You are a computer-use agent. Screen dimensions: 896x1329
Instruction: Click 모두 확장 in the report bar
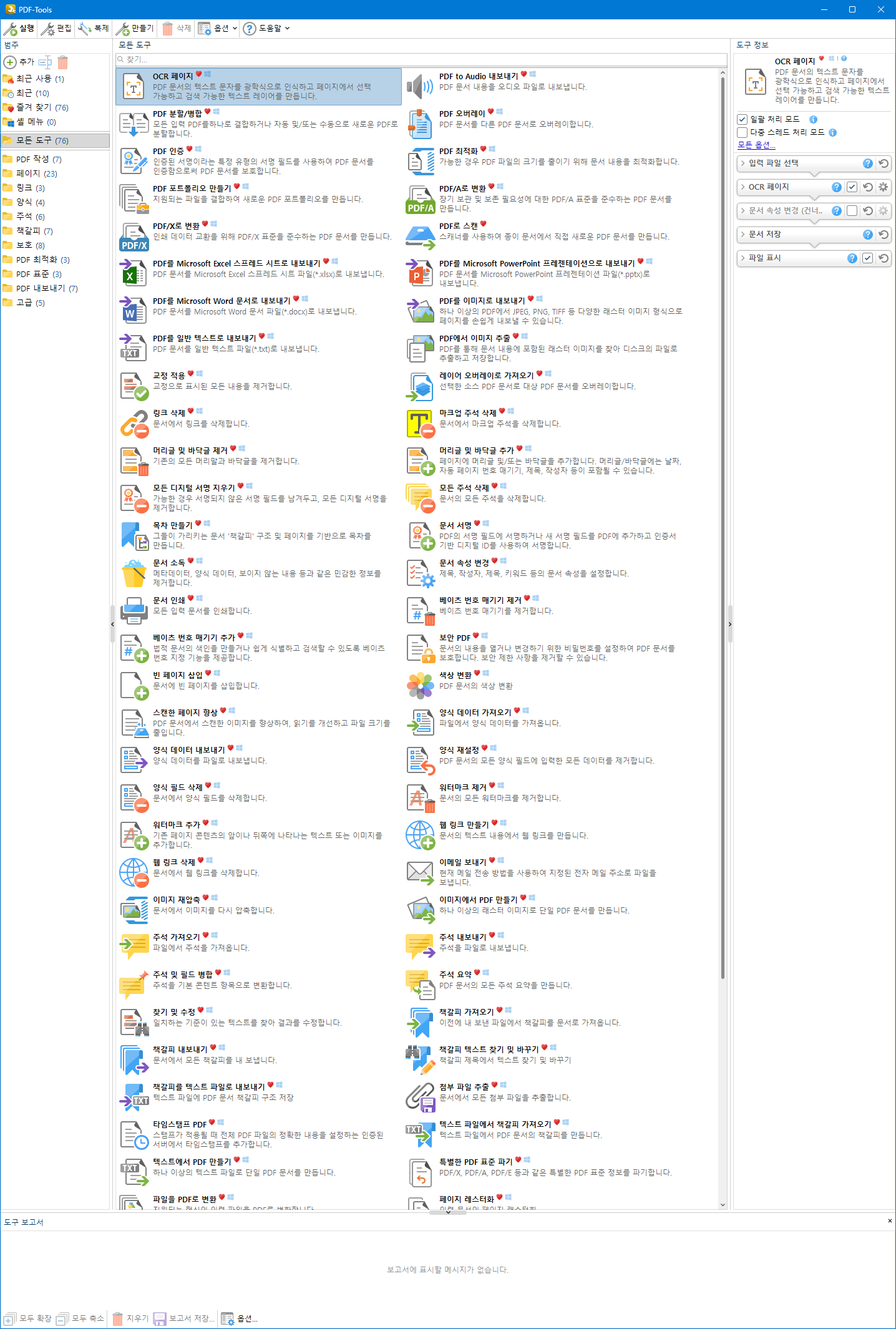coord(28,1318)
